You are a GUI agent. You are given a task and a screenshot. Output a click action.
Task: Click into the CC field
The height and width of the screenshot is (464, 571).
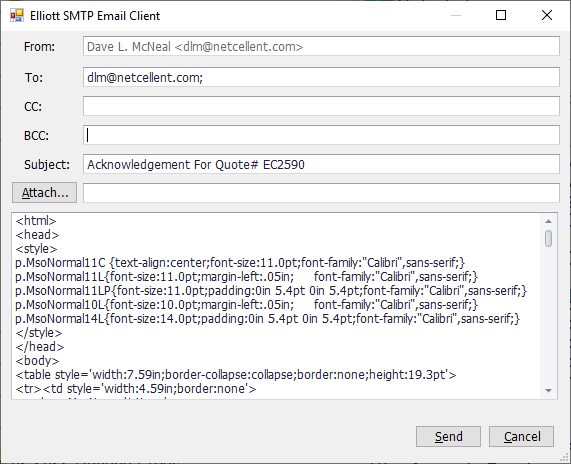pos(321,106)
